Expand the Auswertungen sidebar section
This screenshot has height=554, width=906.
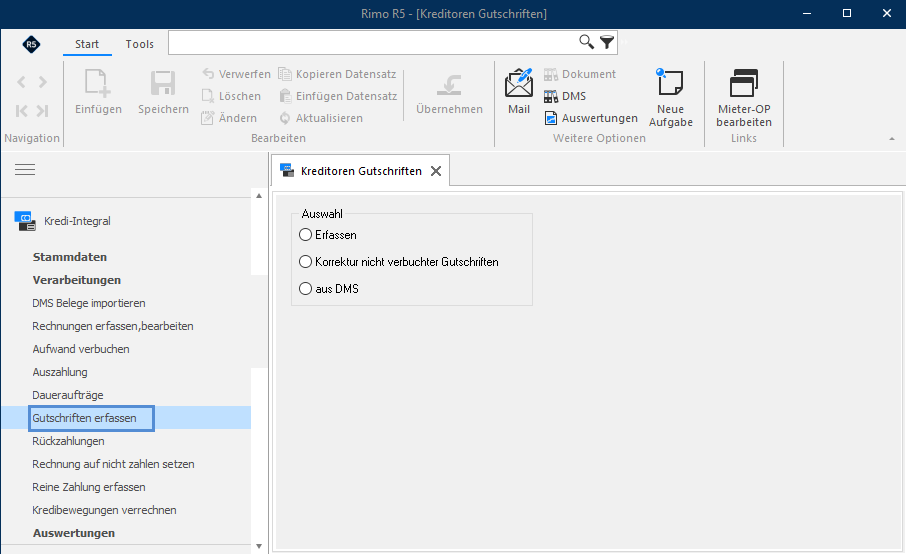(x=73, y=533)
